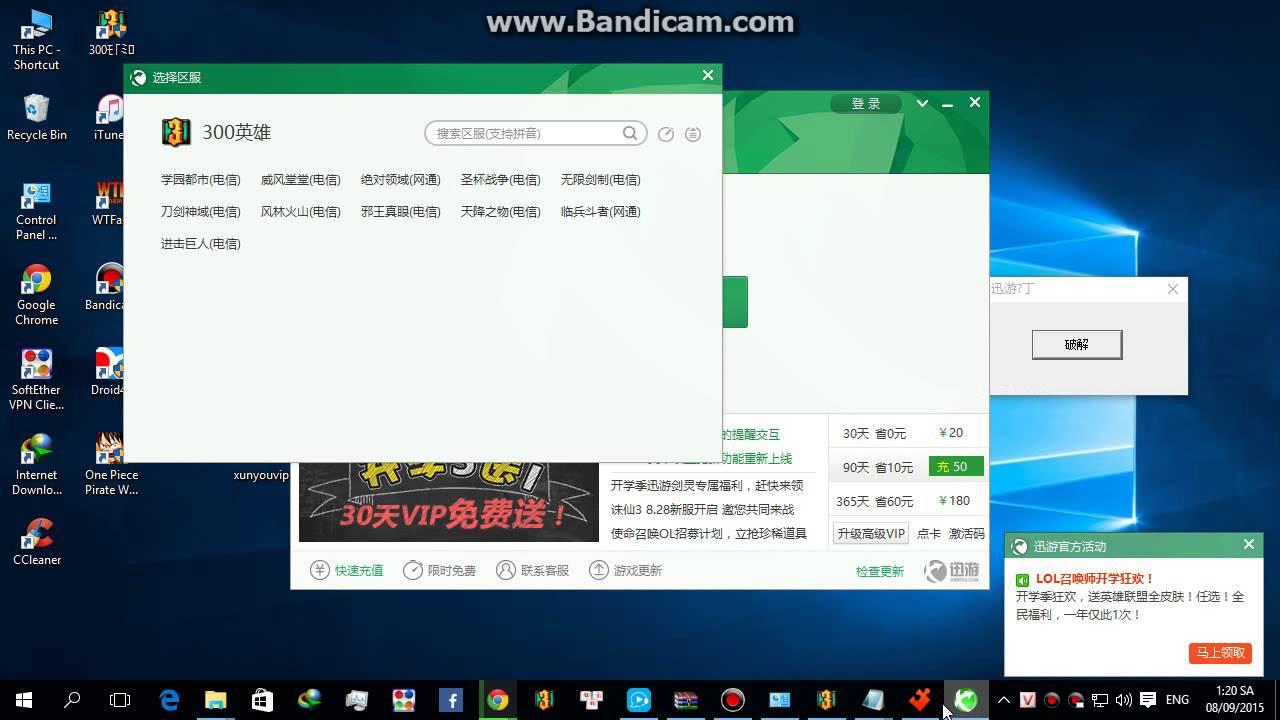This screenshot has width=1280, height=720.
Task: Switch to Bandicam recorder in taskbar
Action: (x=733, y=700)
